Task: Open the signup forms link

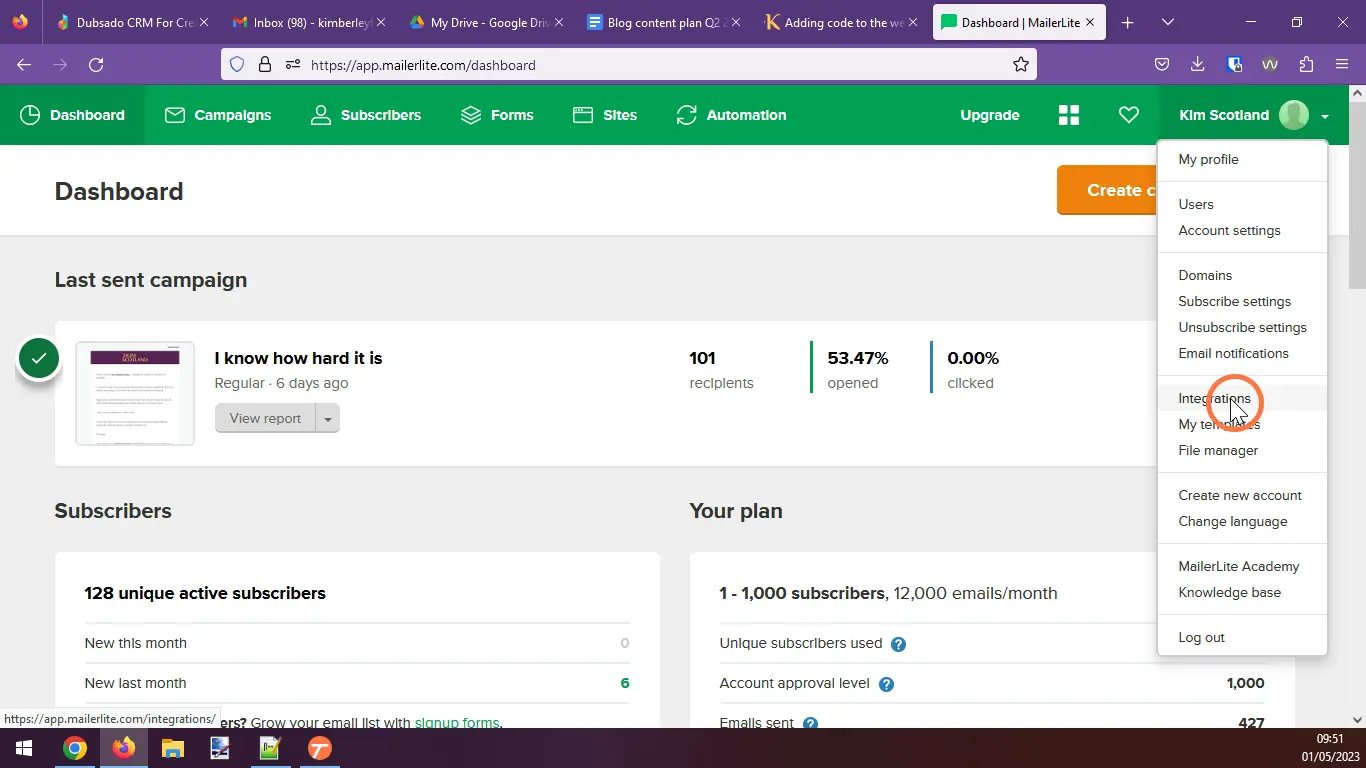Action: coord(456,722)
